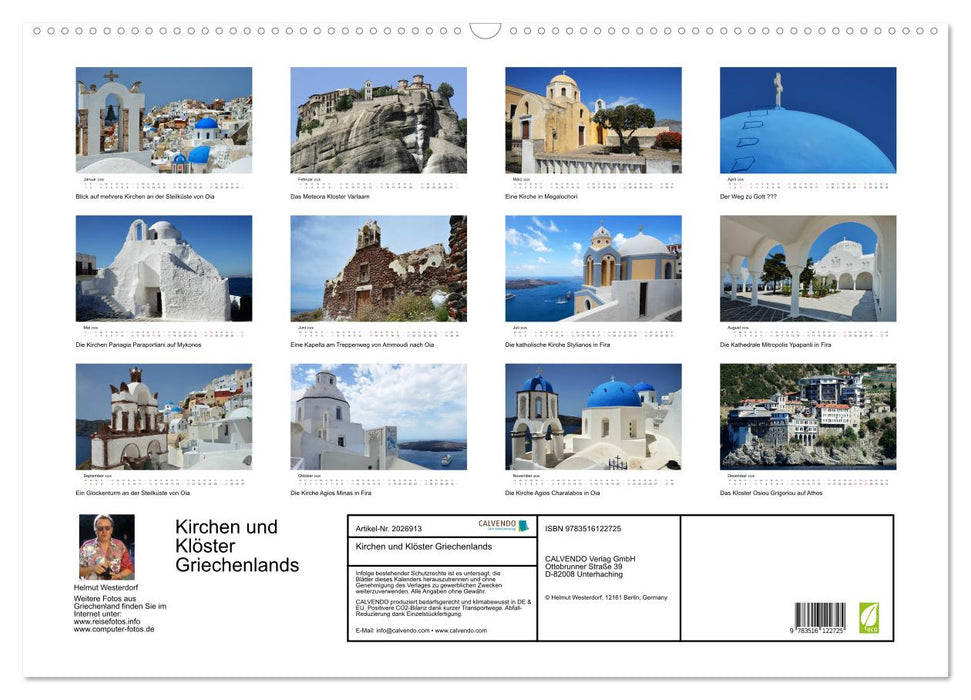Image resolution: width=971 pixels, height=700 pixels.
Task: Open the March photo of Kirche in Megalochori
Action: click(592, 118)
